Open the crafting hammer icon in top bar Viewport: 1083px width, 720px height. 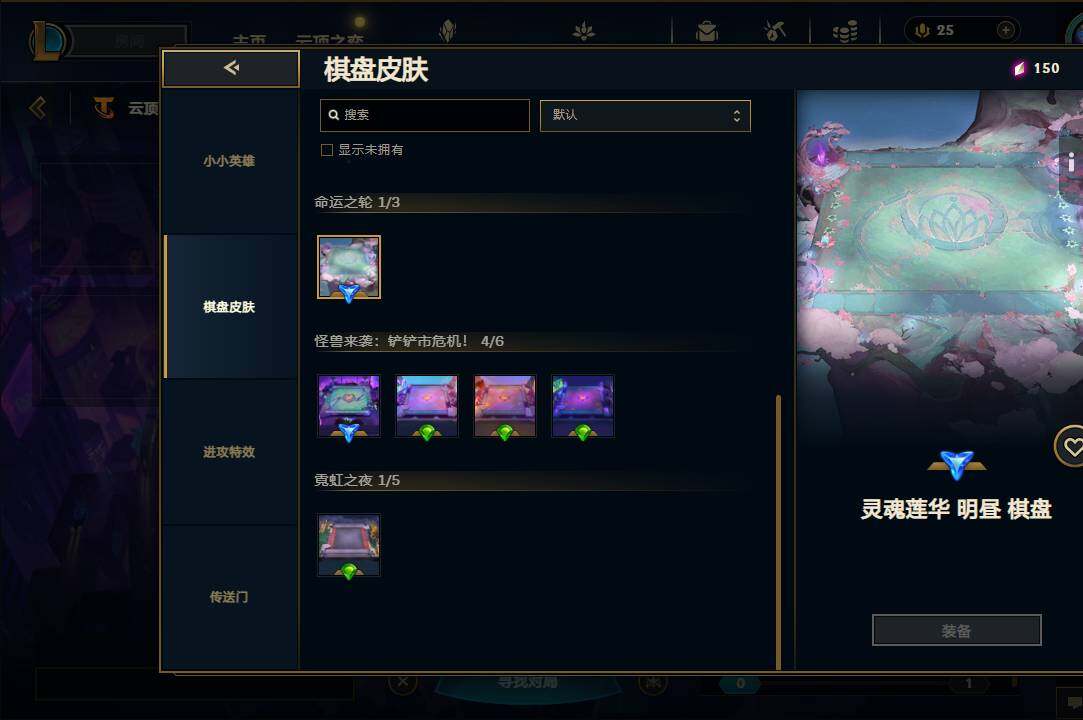tap(775, 30)
